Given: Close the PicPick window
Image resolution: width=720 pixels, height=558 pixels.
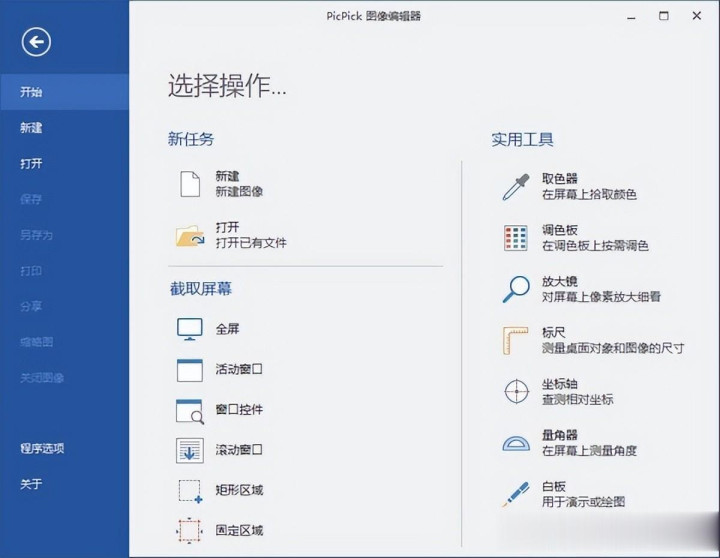Looking at the screenshot, I should 697,16.
